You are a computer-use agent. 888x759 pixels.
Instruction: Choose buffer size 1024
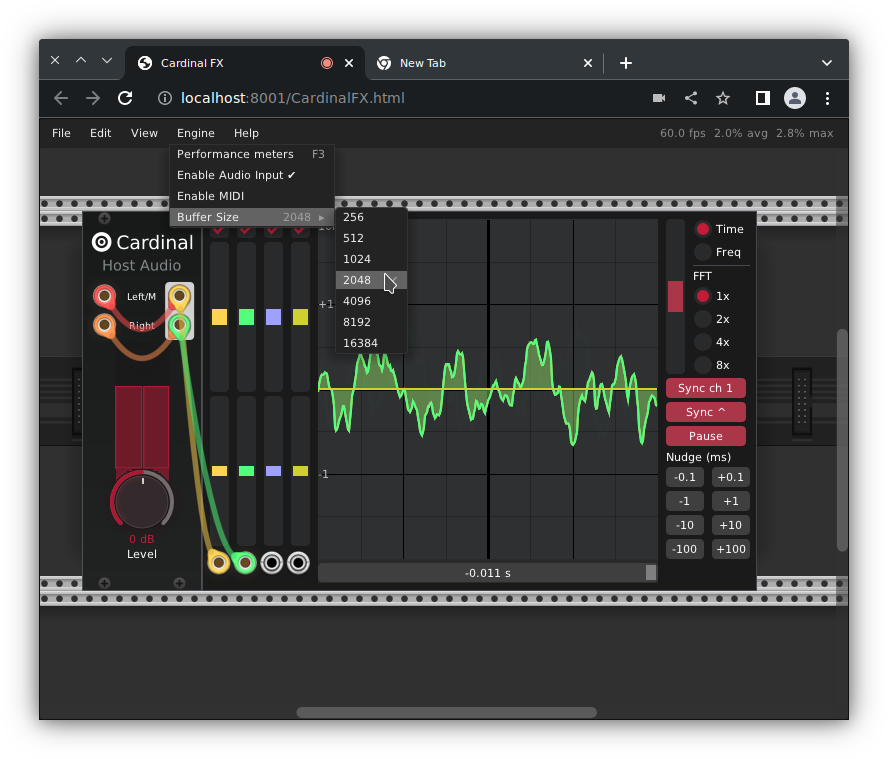click(x=372, y=259)
